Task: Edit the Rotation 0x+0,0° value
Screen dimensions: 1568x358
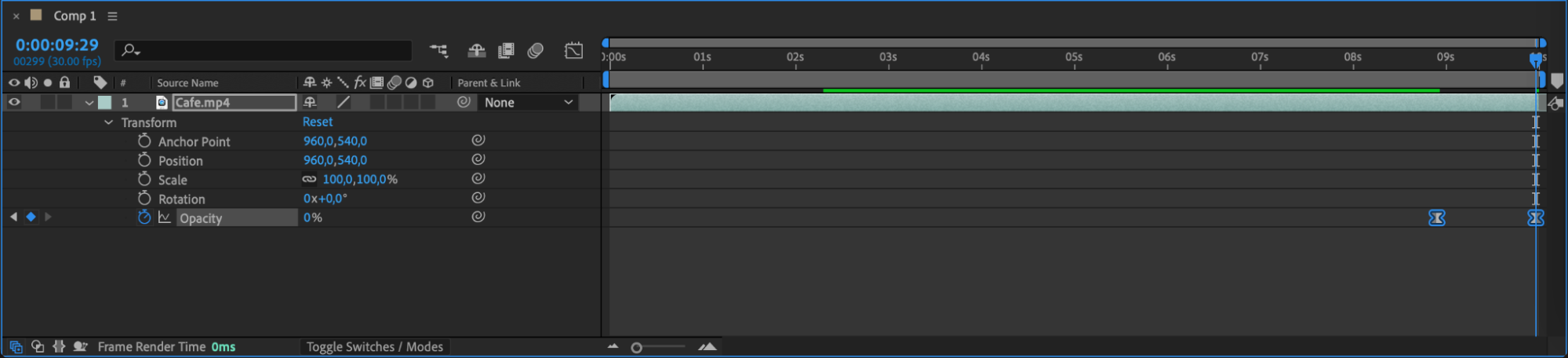Action: [x=326, y=199]
